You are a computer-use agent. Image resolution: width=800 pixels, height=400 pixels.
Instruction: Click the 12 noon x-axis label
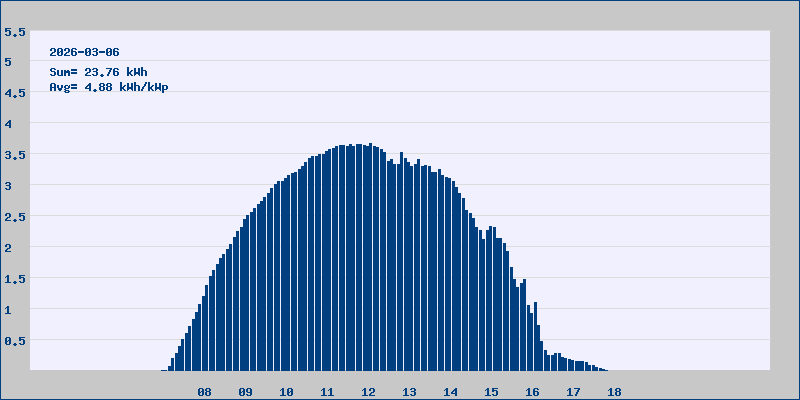click(x=369, y=392)
